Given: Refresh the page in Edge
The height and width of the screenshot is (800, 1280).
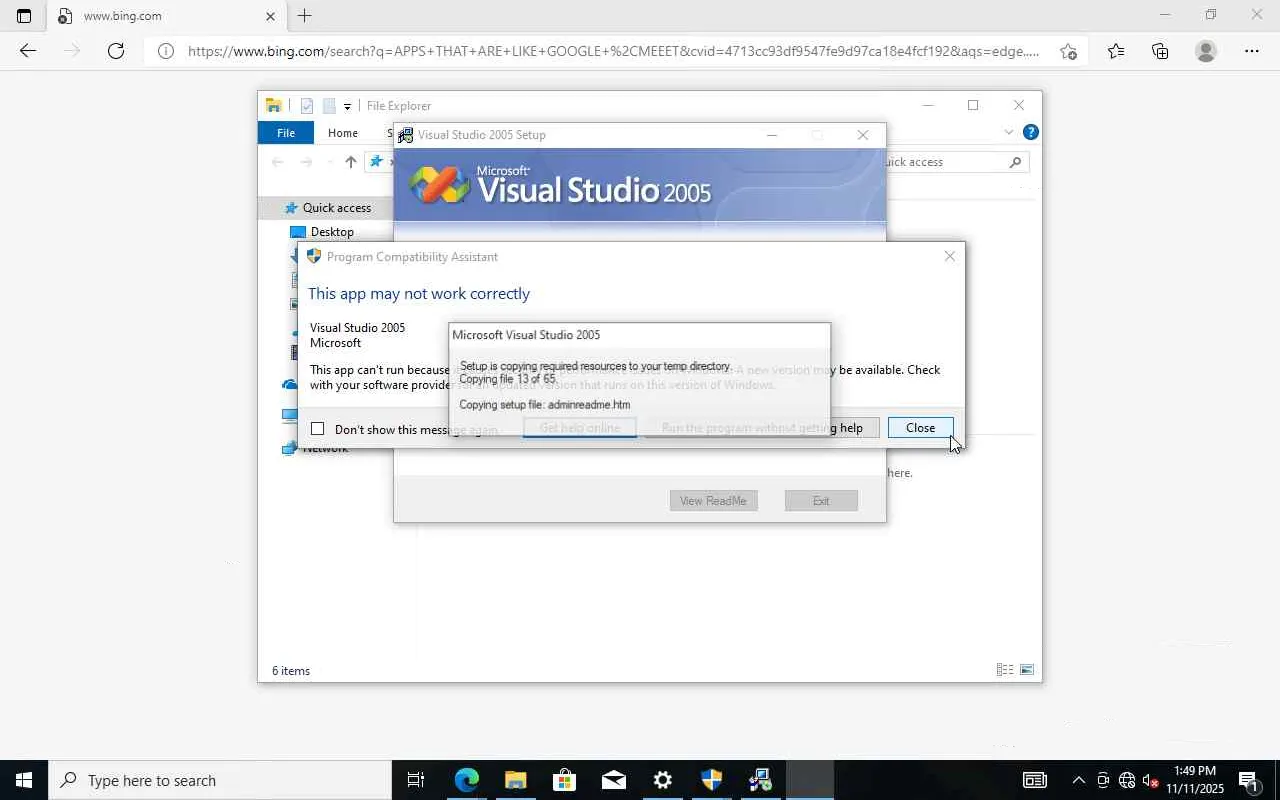Looking at the screenshot, I should [116, 51].
